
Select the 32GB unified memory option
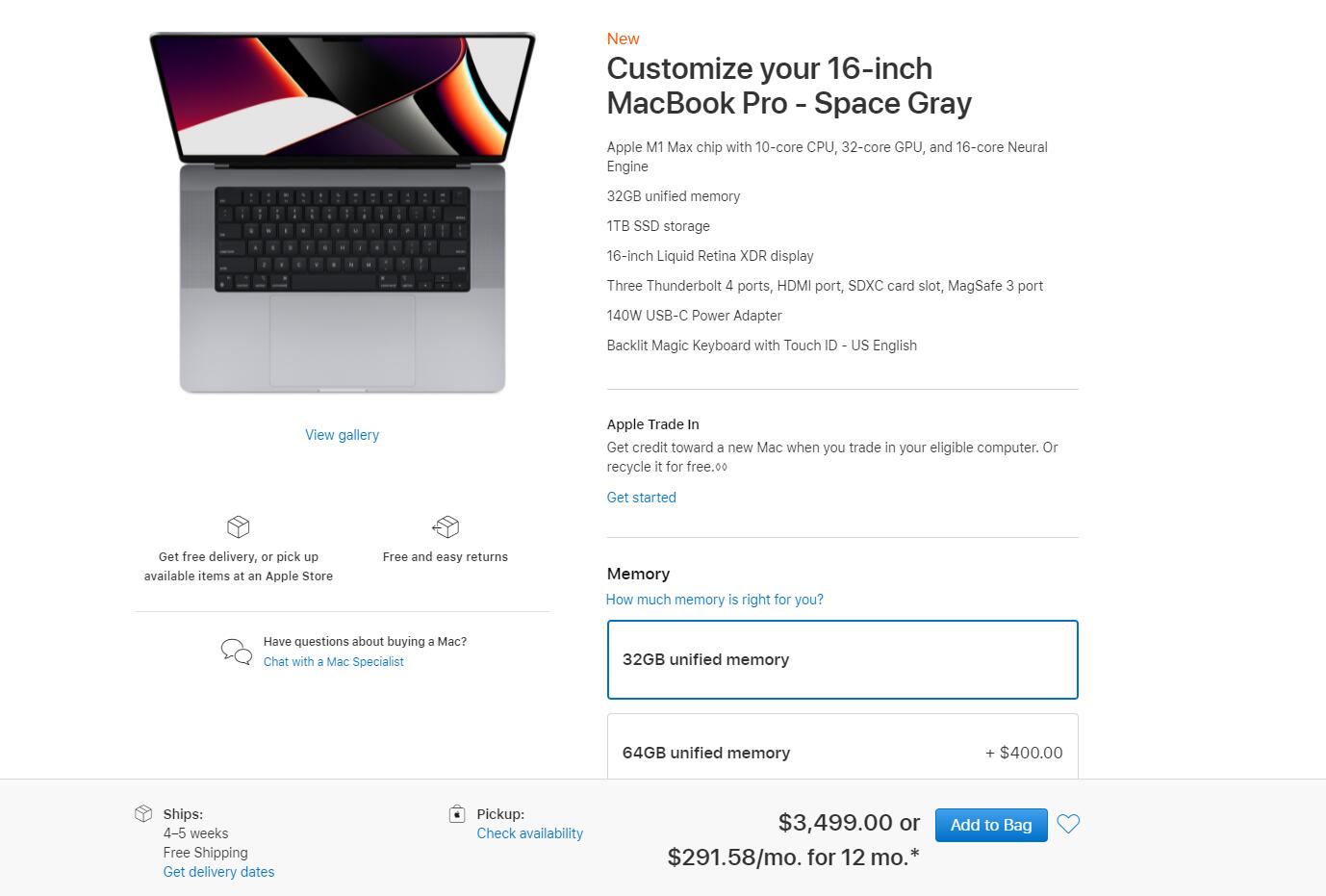842,659
